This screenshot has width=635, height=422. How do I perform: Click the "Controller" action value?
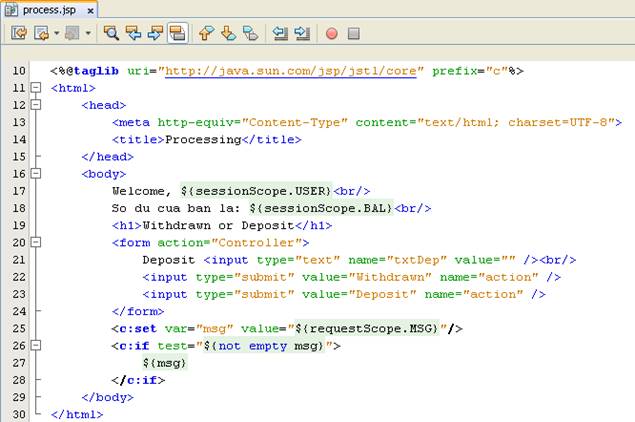pyautogui.click(x=256, y=243)
